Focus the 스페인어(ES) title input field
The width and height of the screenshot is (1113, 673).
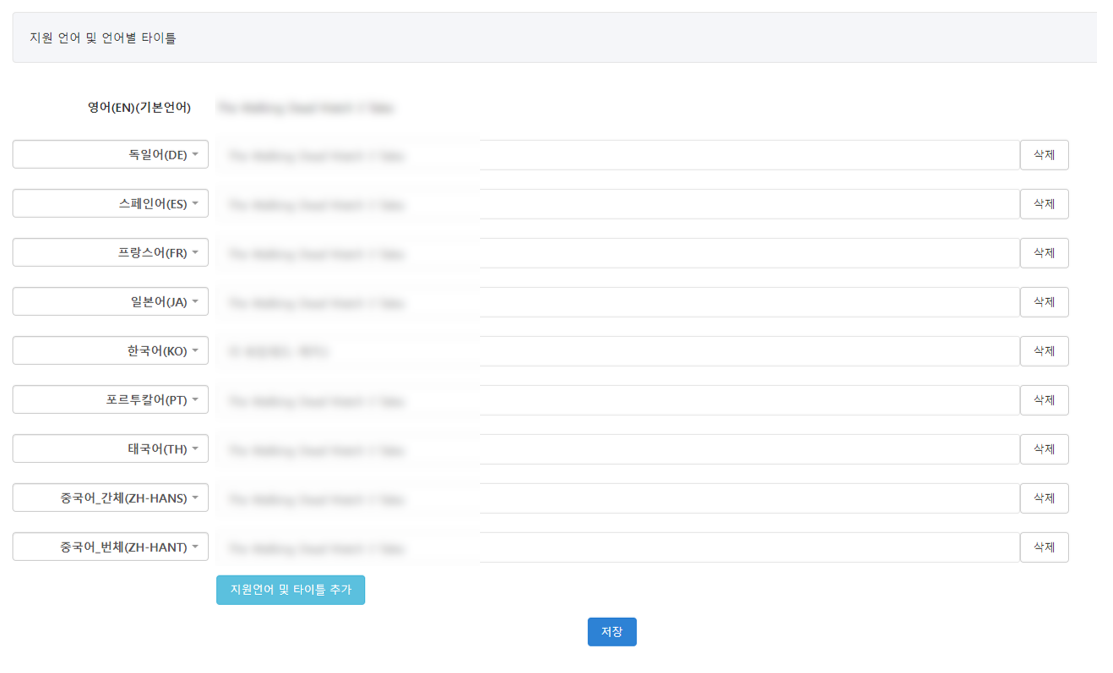(x=618, y=204)
